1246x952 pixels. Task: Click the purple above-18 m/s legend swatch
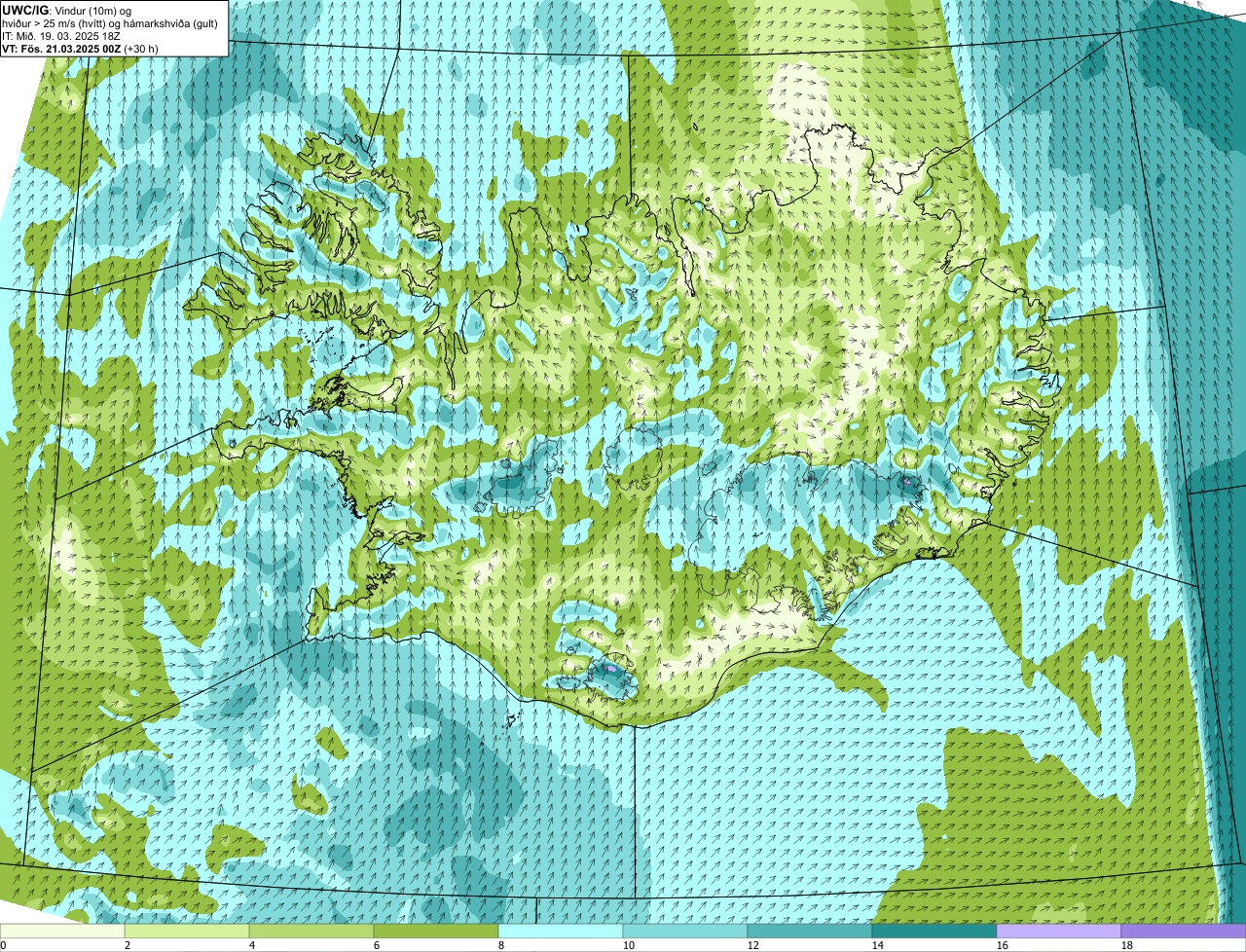(x=1184, y=931)
